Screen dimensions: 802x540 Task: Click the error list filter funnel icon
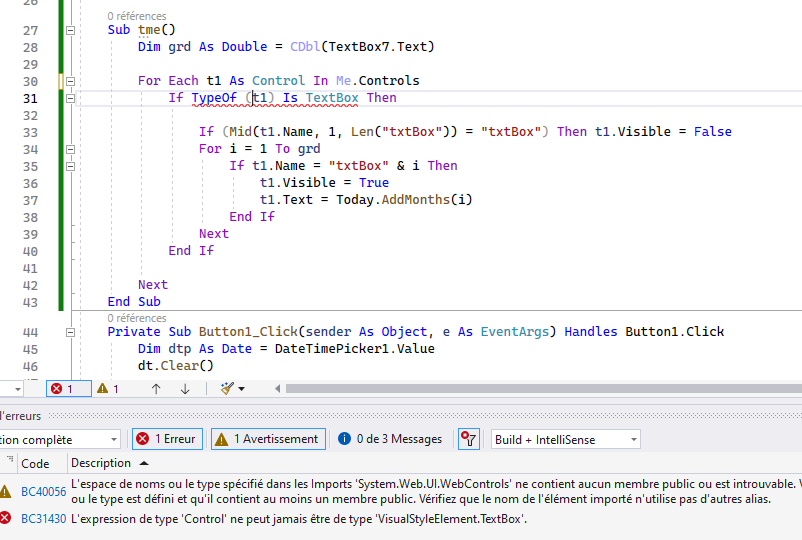tap(468, 439)
